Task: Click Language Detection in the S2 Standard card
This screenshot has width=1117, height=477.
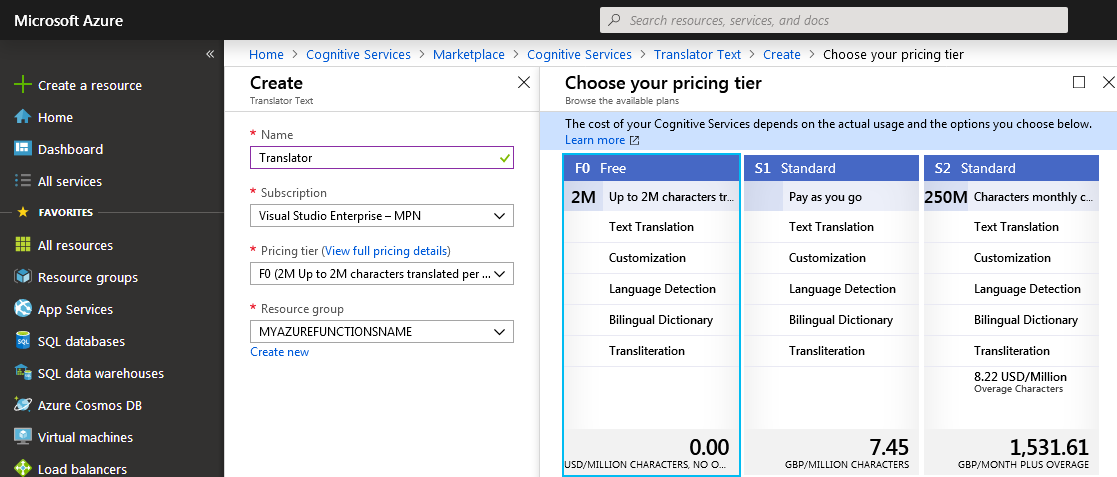Action: (x=1027, y=289)
